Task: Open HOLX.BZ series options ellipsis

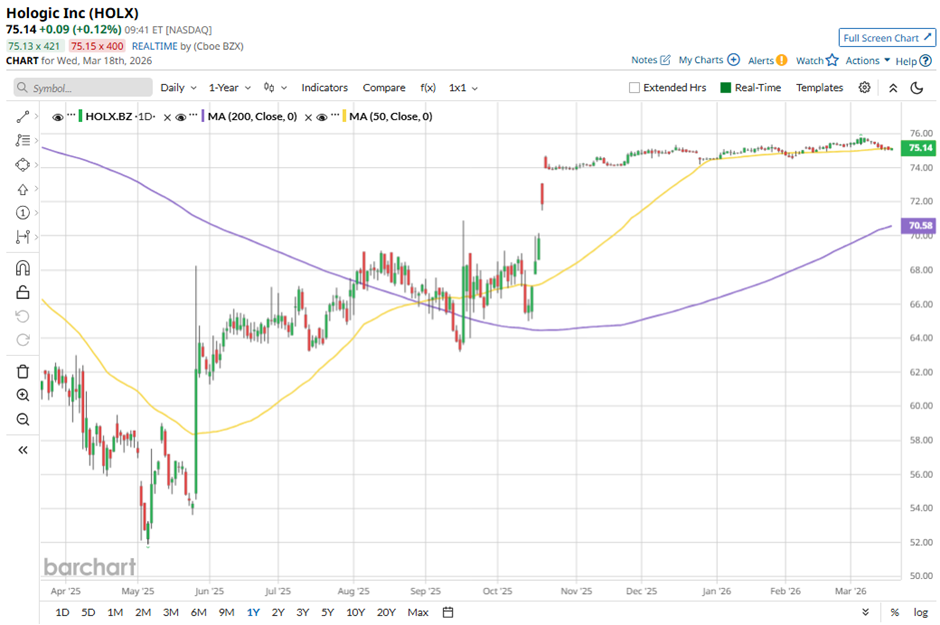Action: click(71, 115)
